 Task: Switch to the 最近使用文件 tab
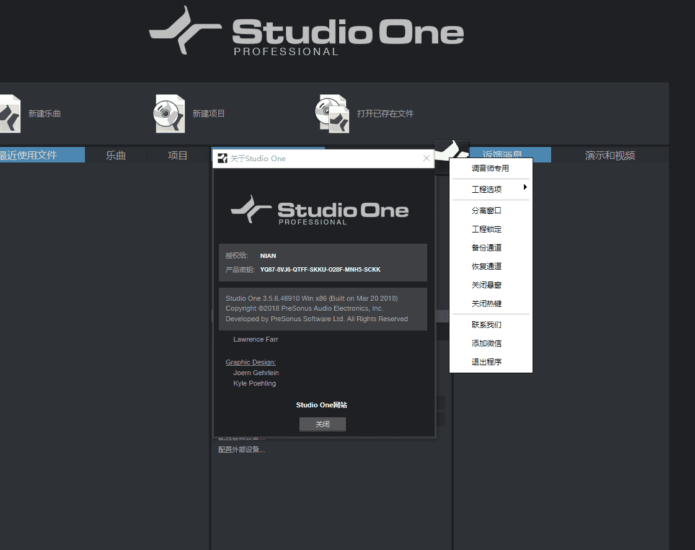point(42,155)
